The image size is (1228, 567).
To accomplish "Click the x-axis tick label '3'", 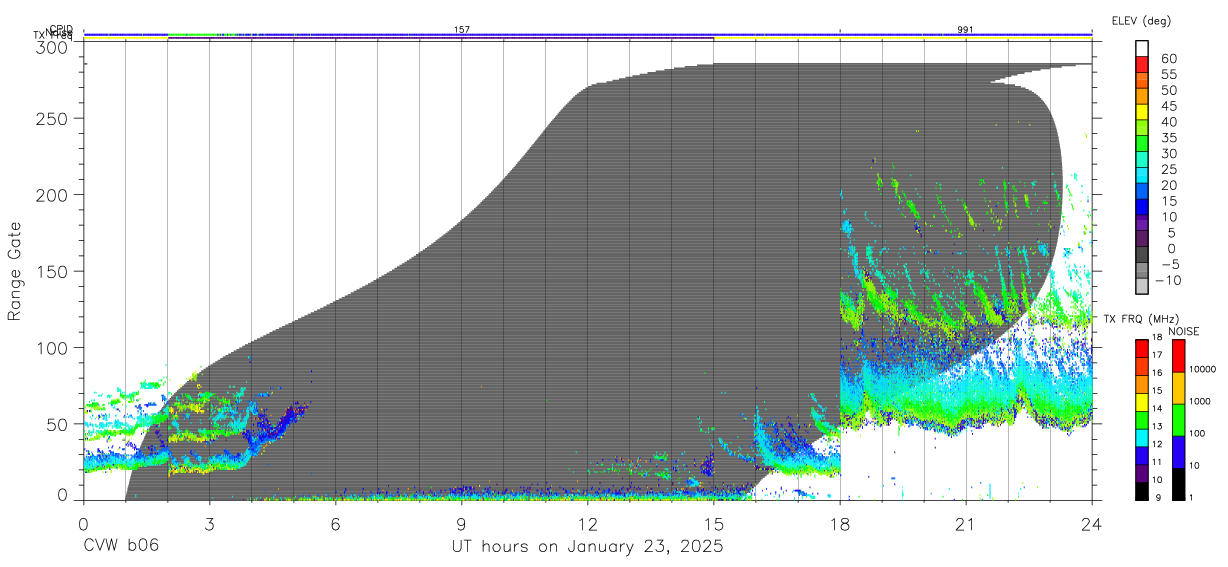I will tap(209, 523).
